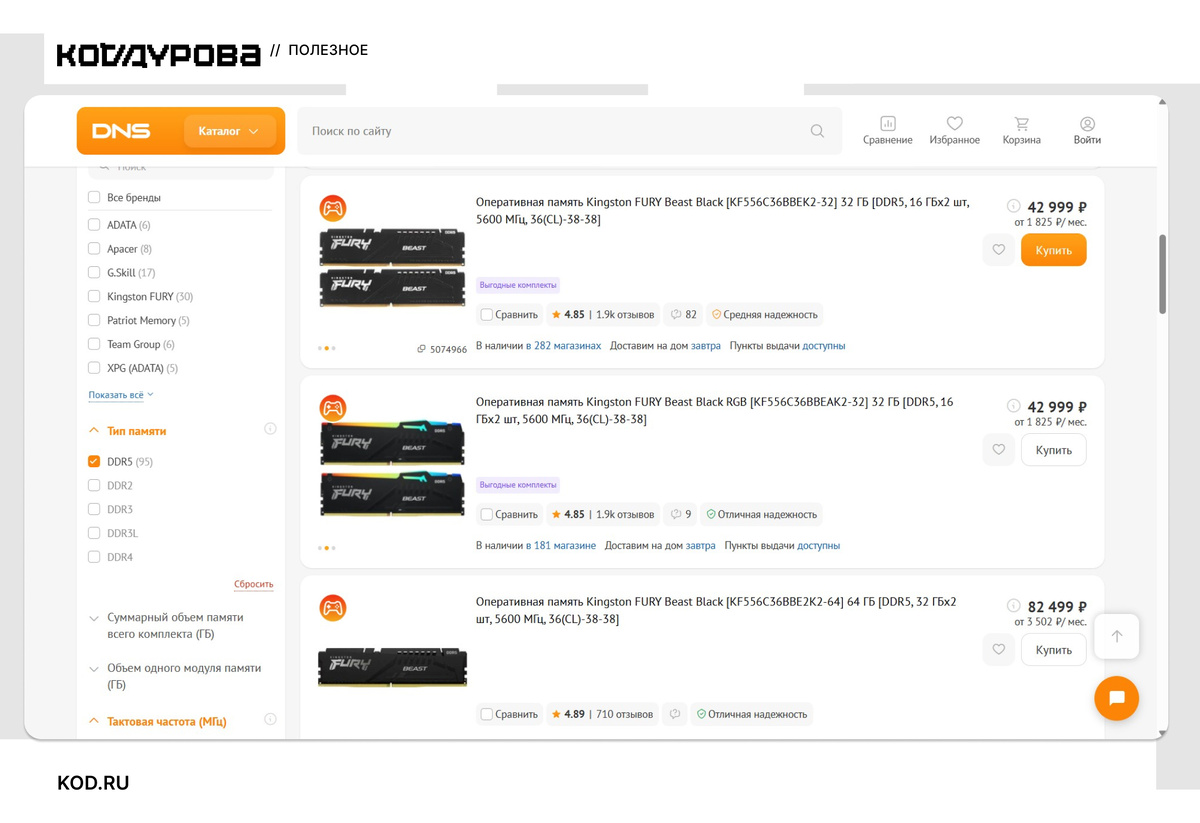This screenshot has height=823, width=1200.
Task: Click gamepad badge on first product
Action: [x=332, y=208]
